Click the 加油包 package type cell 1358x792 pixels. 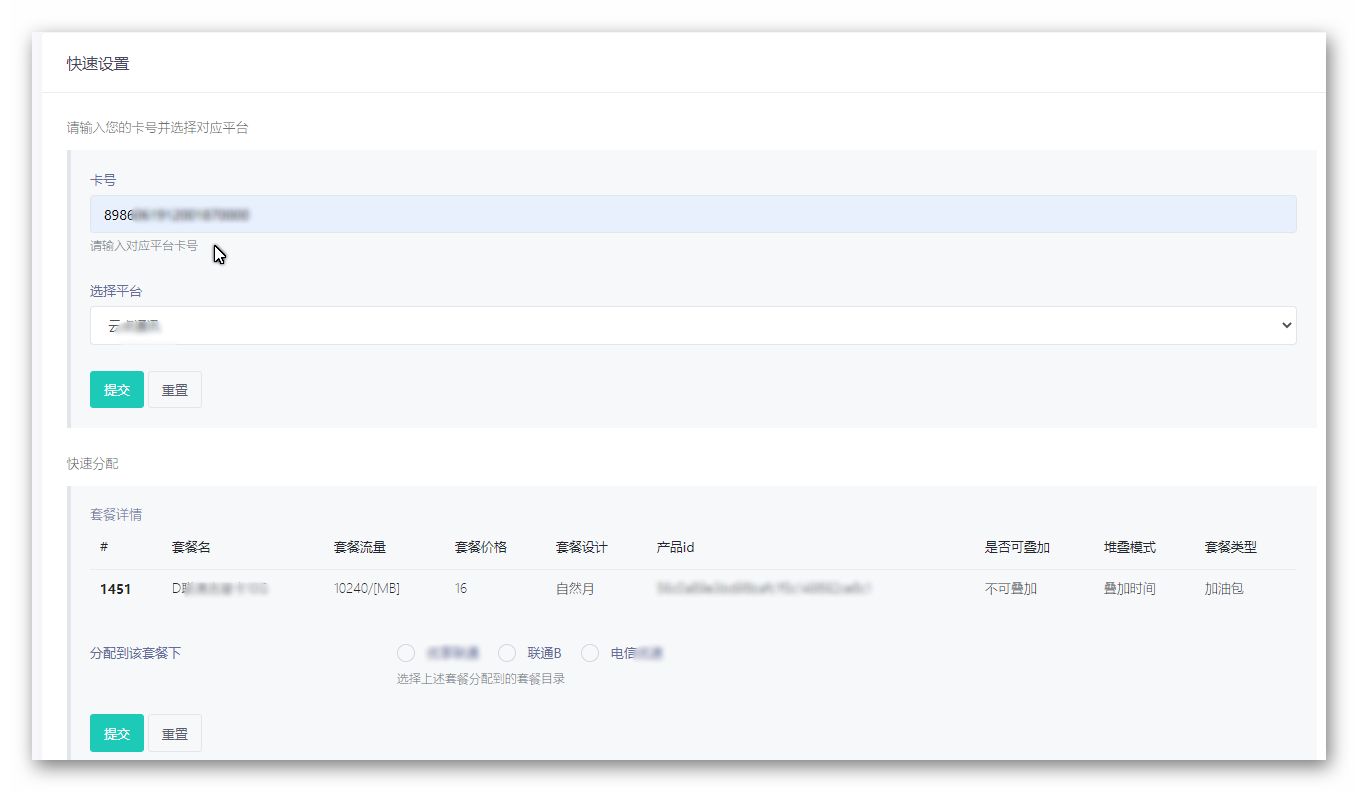click(1224, 589)
